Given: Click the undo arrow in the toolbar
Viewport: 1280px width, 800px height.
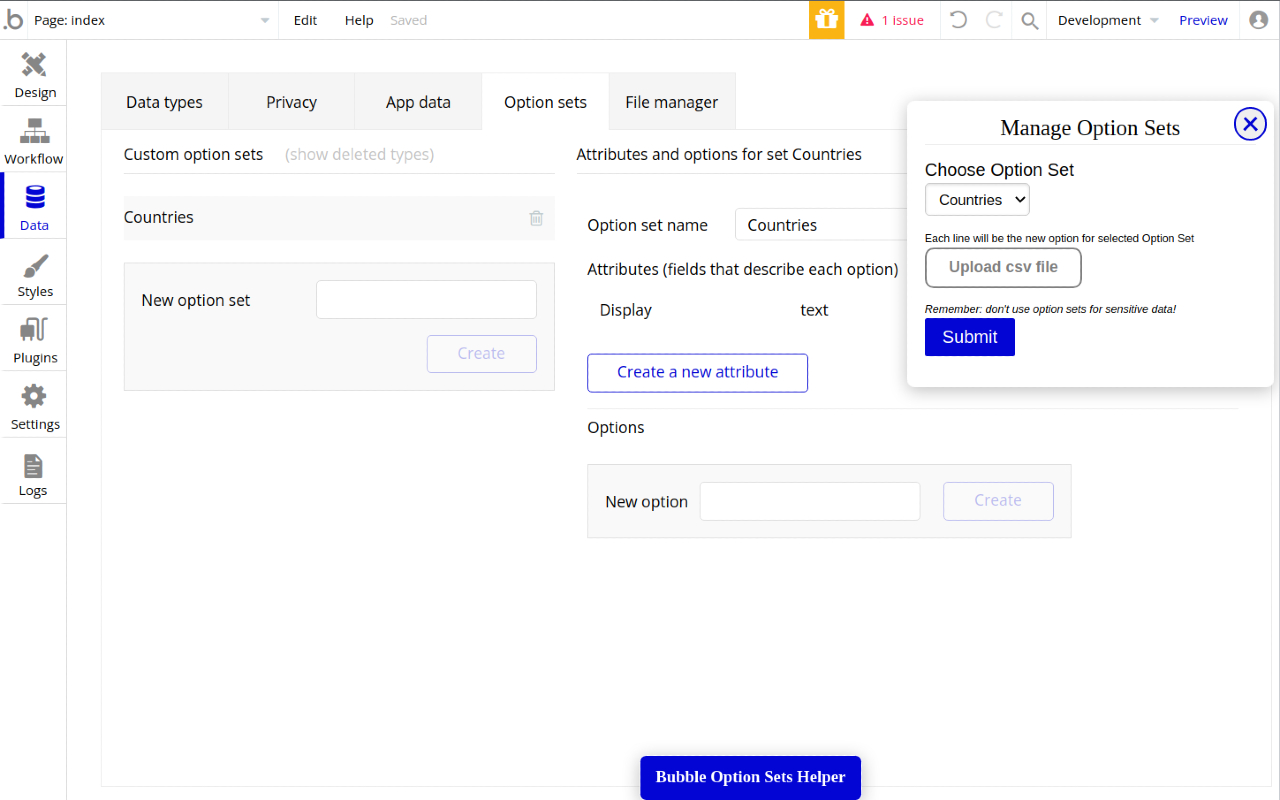Looking at the screenshot, I should coord(958,20).
